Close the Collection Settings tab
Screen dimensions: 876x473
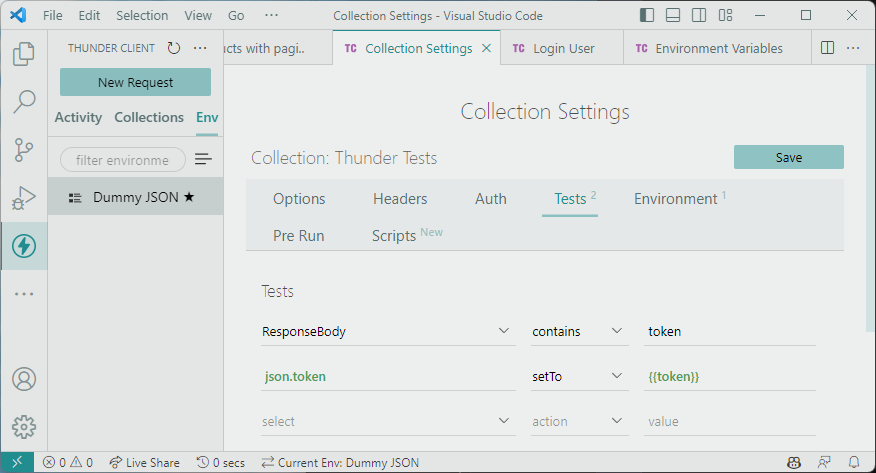[x=487, y=49]
